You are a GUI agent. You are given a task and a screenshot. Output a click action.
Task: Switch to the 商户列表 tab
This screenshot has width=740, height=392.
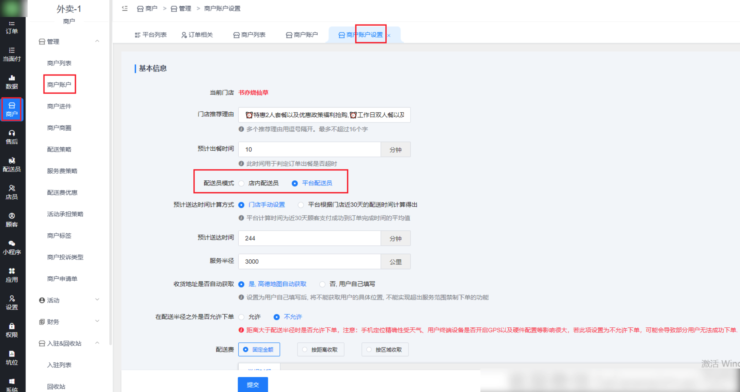pos(249,35)
